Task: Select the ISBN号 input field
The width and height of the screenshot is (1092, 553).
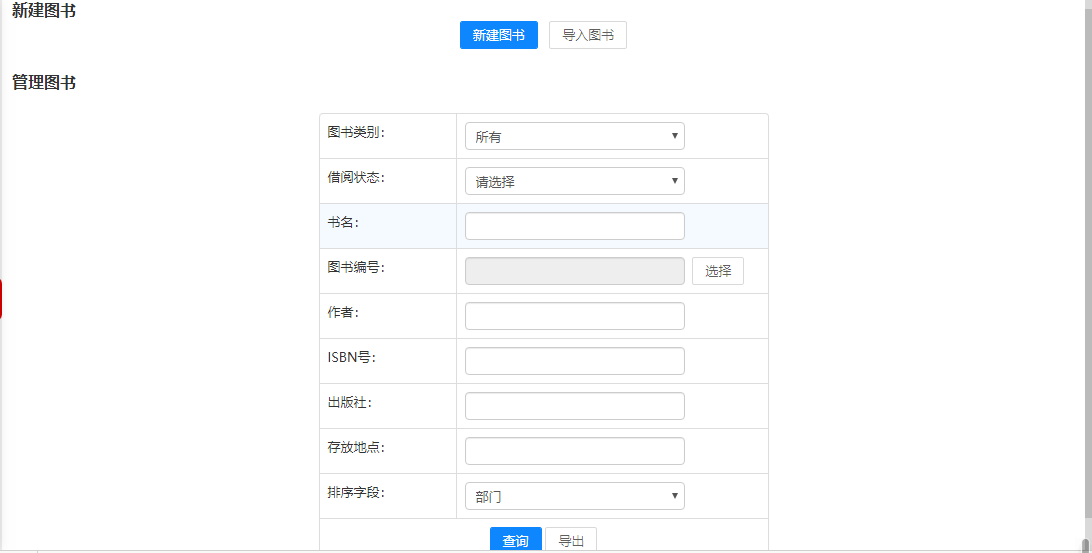Action: click(x=574, y=361)
